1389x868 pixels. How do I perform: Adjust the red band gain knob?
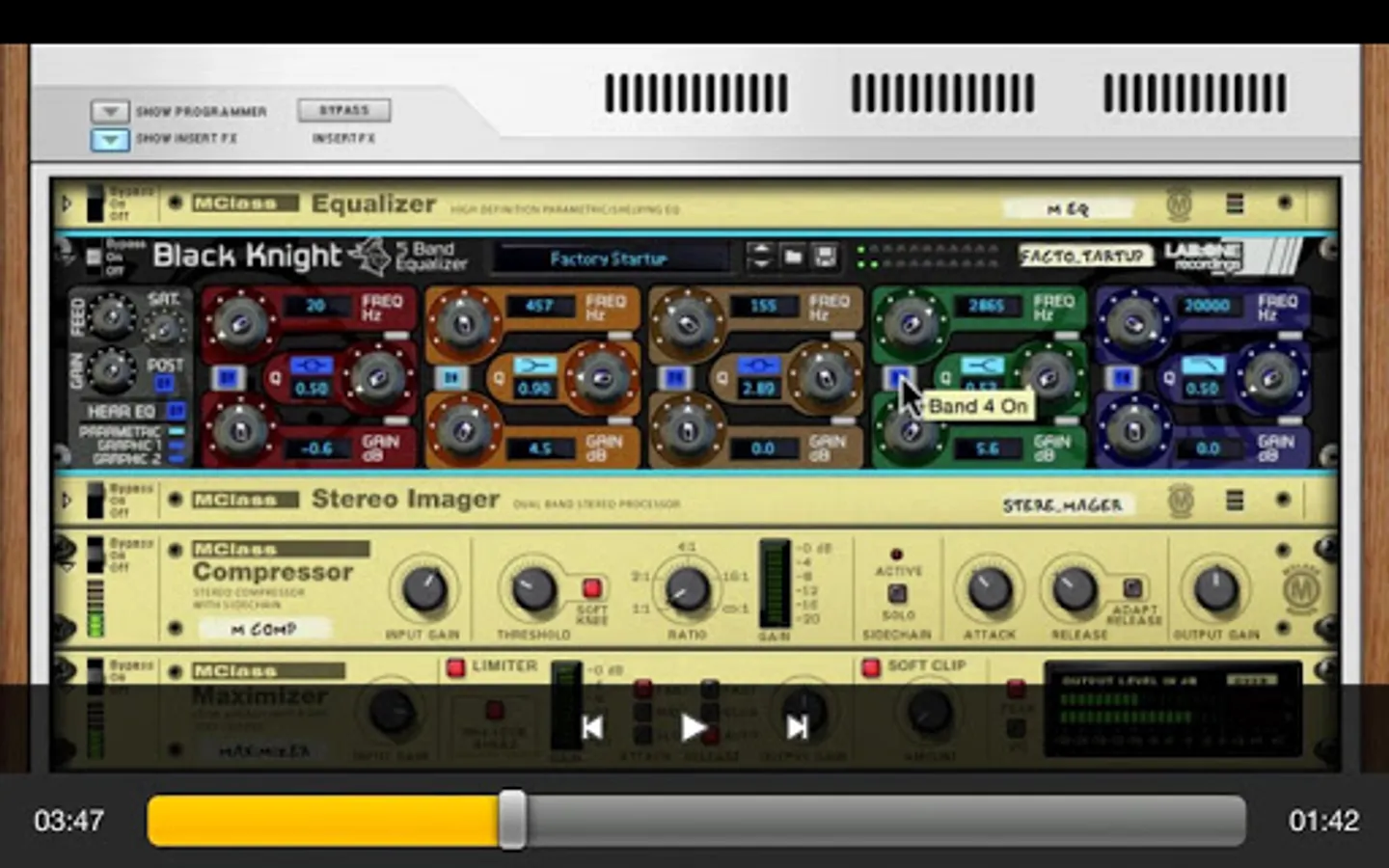click(240, 432)
